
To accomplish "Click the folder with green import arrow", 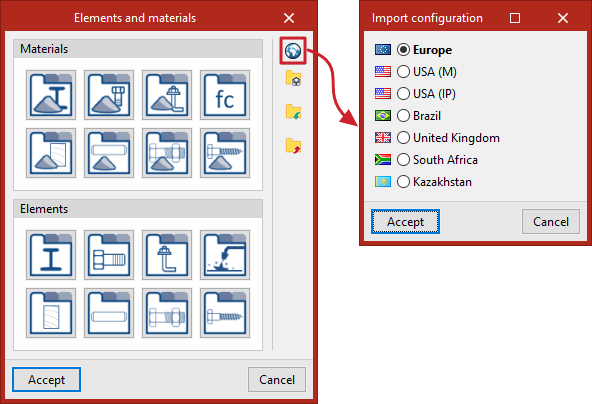I will [x=293, y=112].
